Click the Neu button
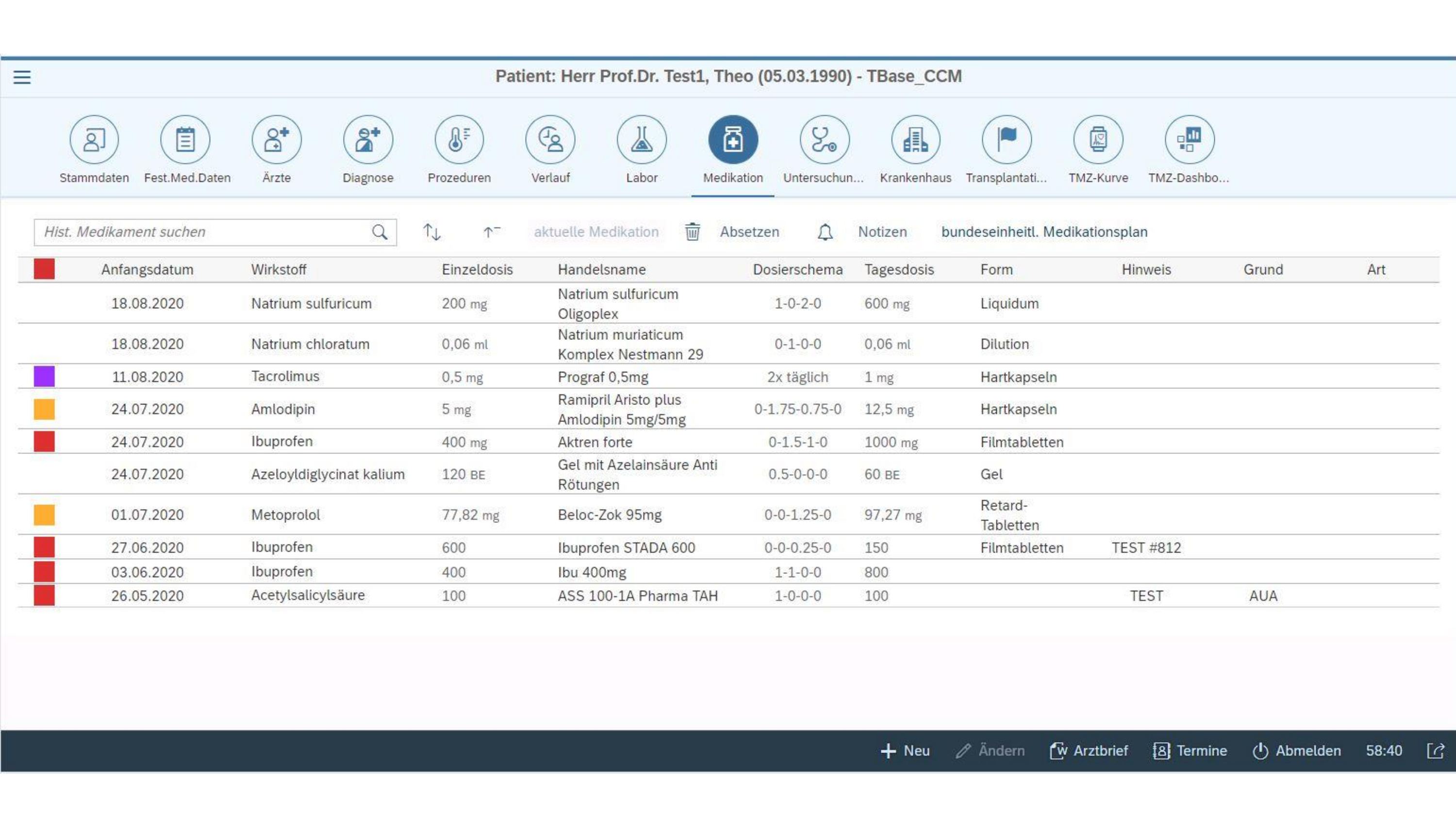The height and width of the screenshot is (819, 1456). (905, 751)
